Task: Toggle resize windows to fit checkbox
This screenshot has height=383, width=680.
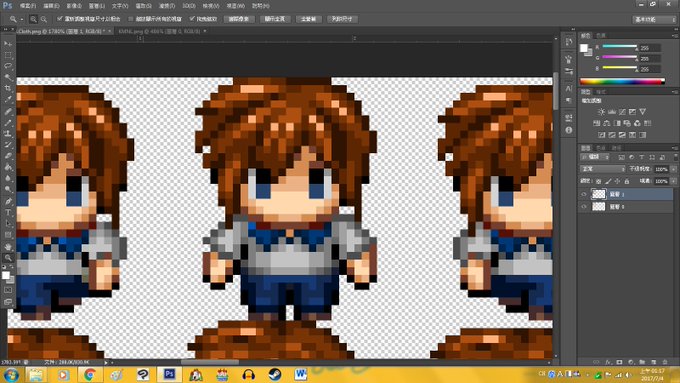Action: [60, 19]
